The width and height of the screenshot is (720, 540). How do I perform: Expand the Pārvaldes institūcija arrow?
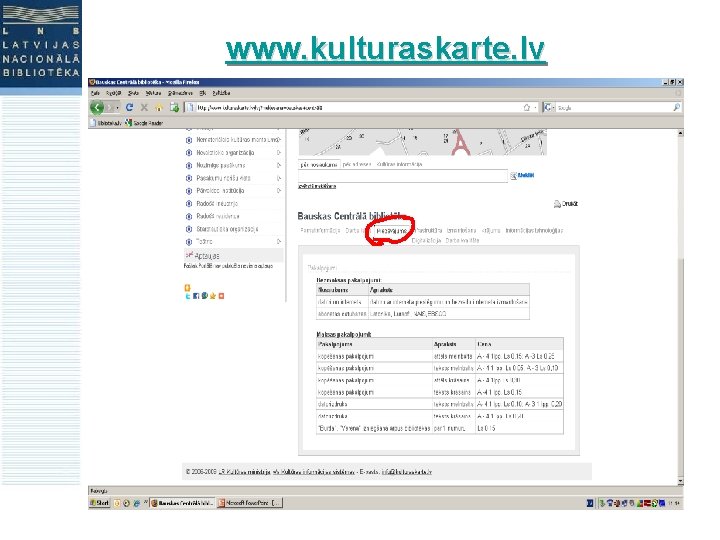[x=279, y=191]
